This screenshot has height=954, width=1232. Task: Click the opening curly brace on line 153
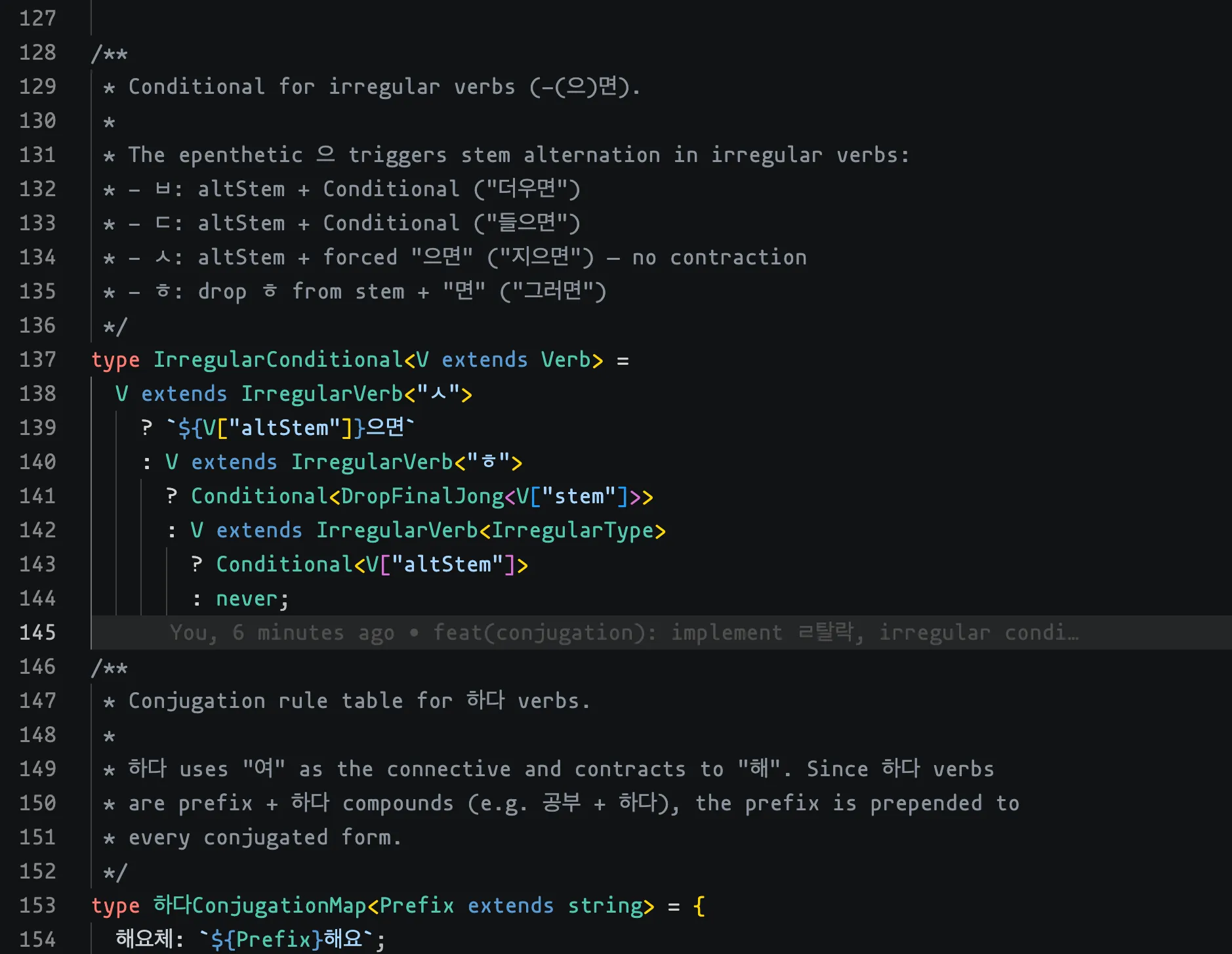(x=699, y=905)
